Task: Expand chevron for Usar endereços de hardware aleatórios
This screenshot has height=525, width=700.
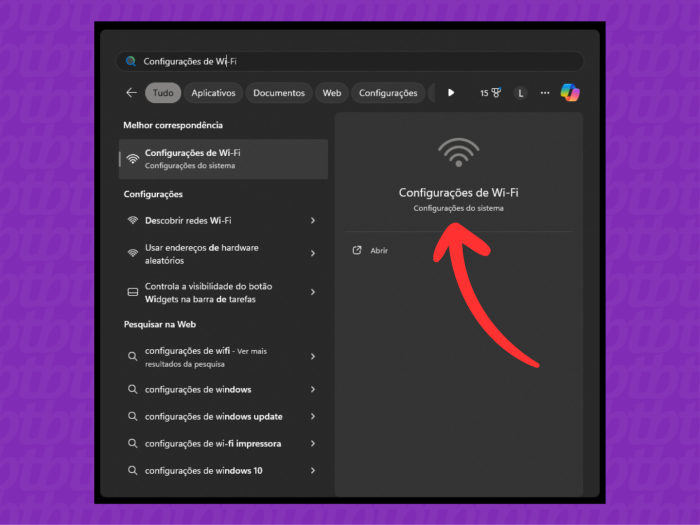Action: point(313,254)
